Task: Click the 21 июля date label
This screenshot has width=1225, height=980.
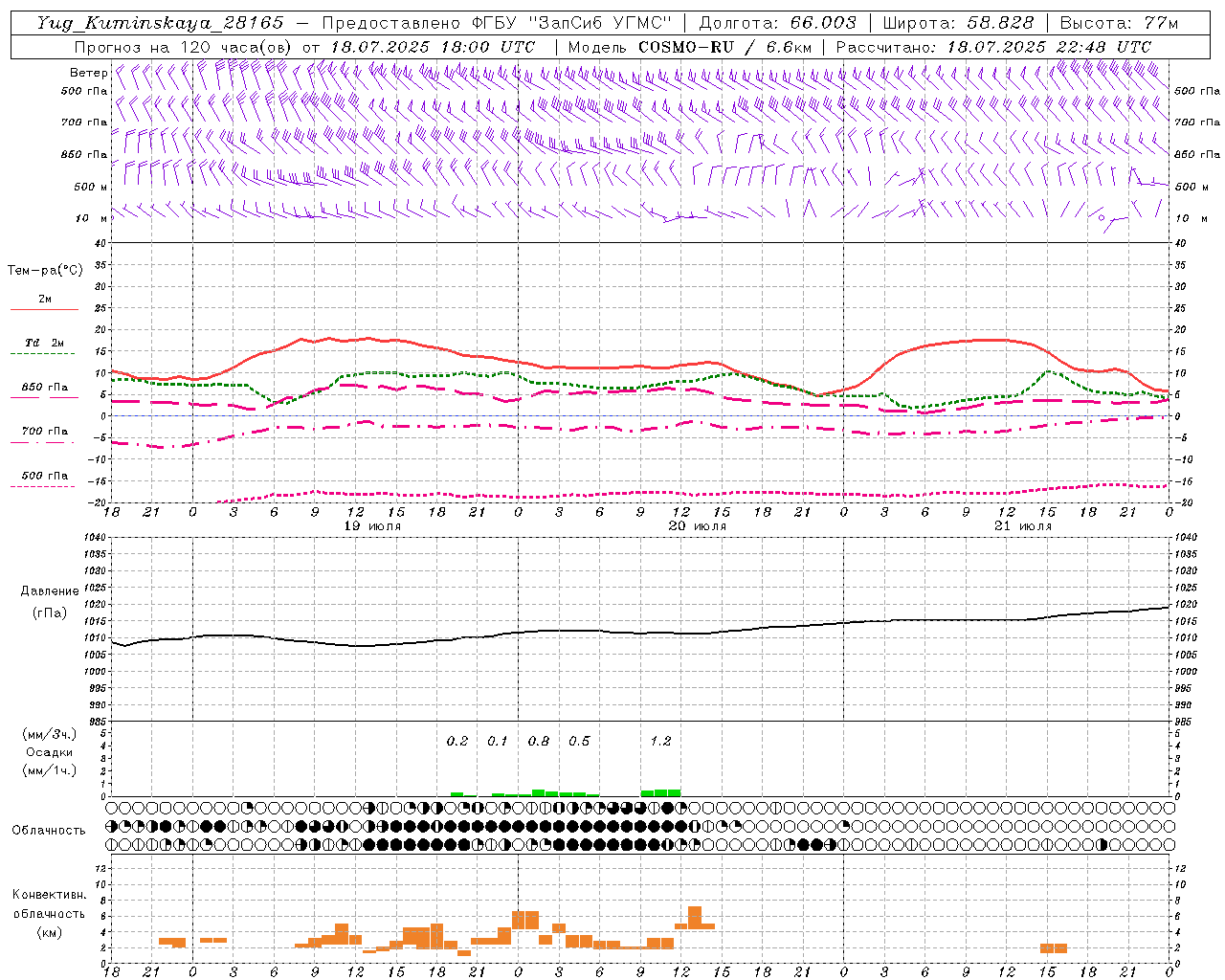Action: tap(1023, 526)
